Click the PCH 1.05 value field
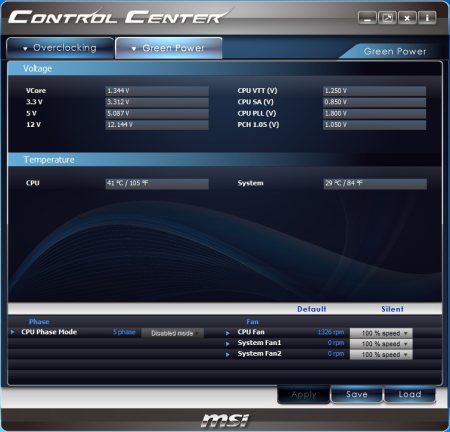The height and width of the screenshot is (432, 450). pyautogui.click(x=374, y=125)
